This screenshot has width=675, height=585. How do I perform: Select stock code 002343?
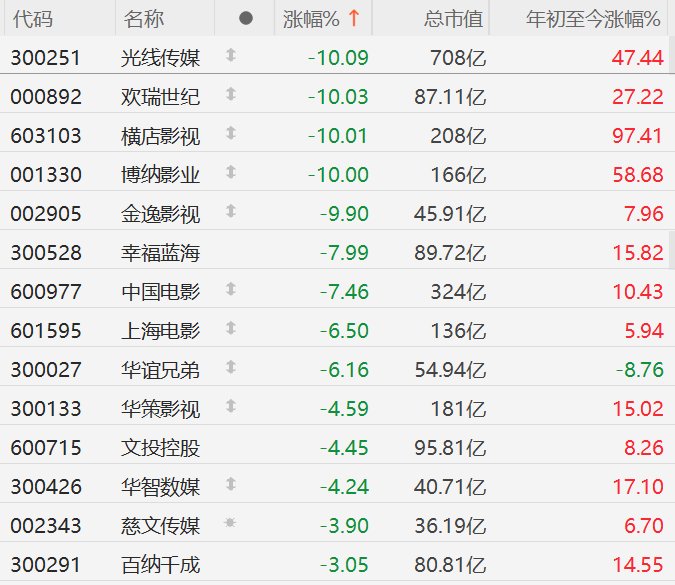(46, 526)
